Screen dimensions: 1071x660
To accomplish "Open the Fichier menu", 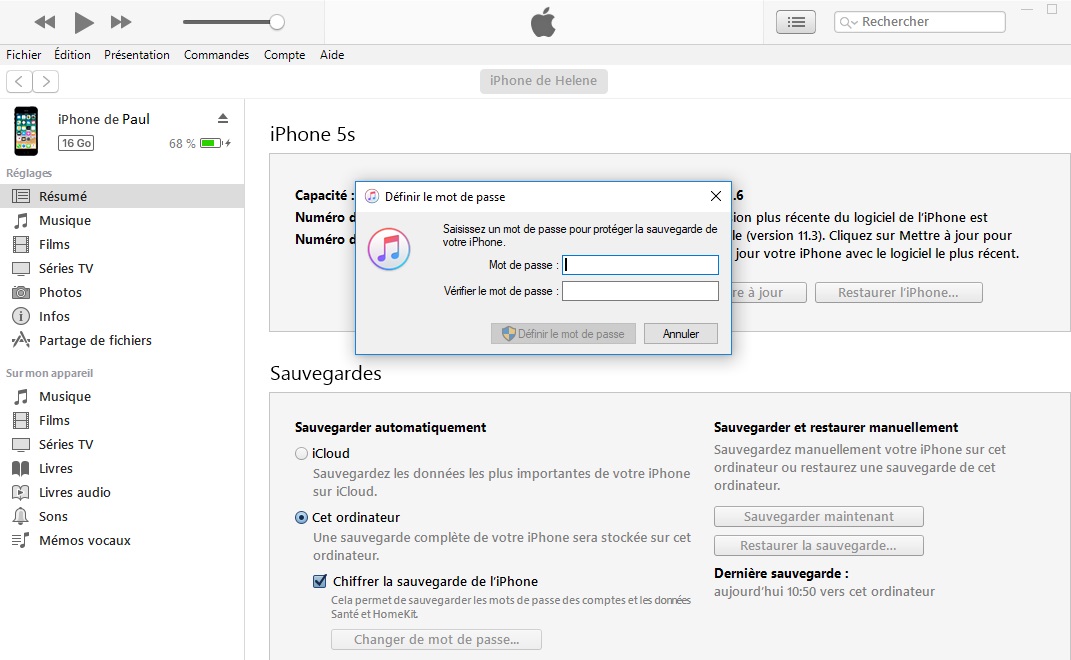I will (x=24, y=55).
